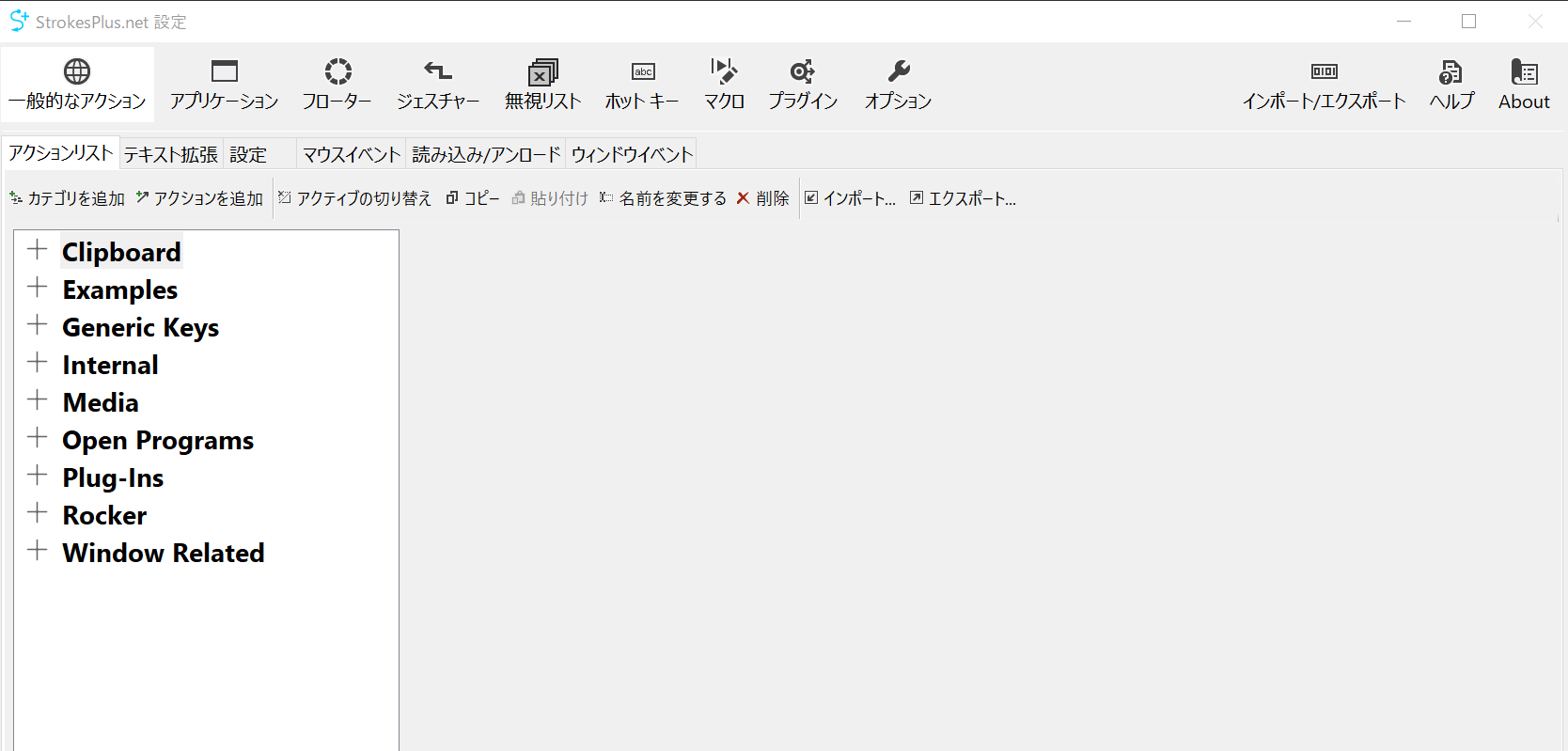Open the アプリケーション section
Image resolution: width=1568 pixels, height=751 pixels.
coord(225,85)
